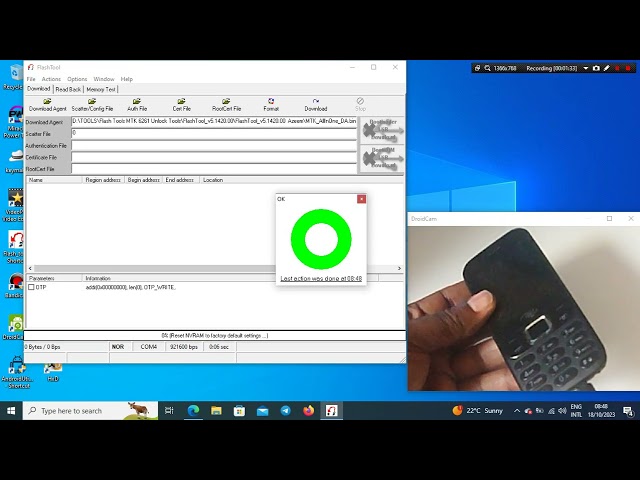The width and height of the screenshot is (640, 480).
Task: Click the Name column header
Action: [54, 180]
